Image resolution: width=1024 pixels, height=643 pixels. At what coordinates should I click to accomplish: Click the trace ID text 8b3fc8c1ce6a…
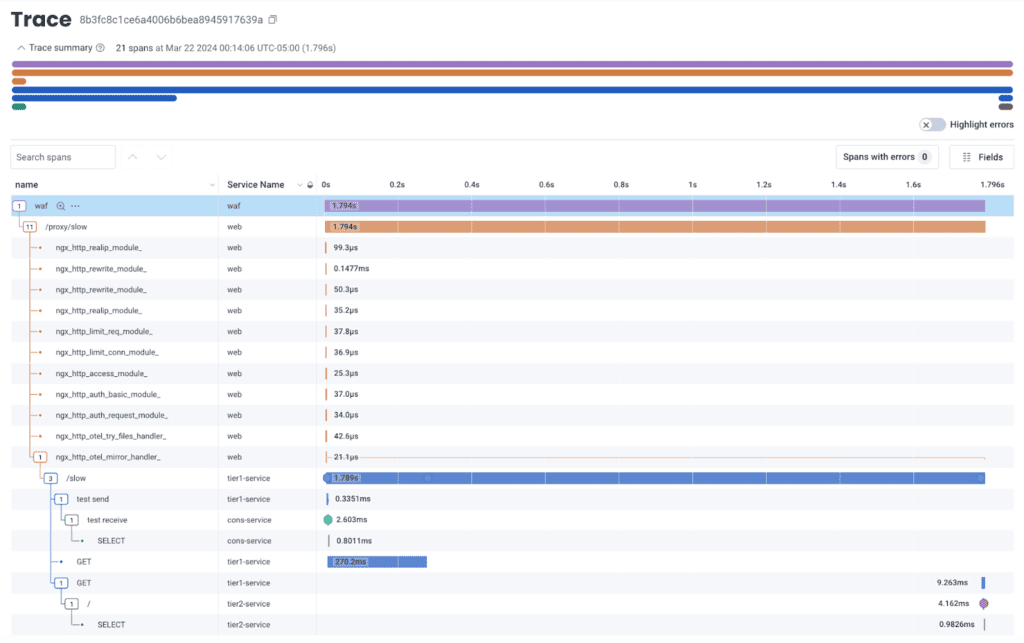coord(171,20)
